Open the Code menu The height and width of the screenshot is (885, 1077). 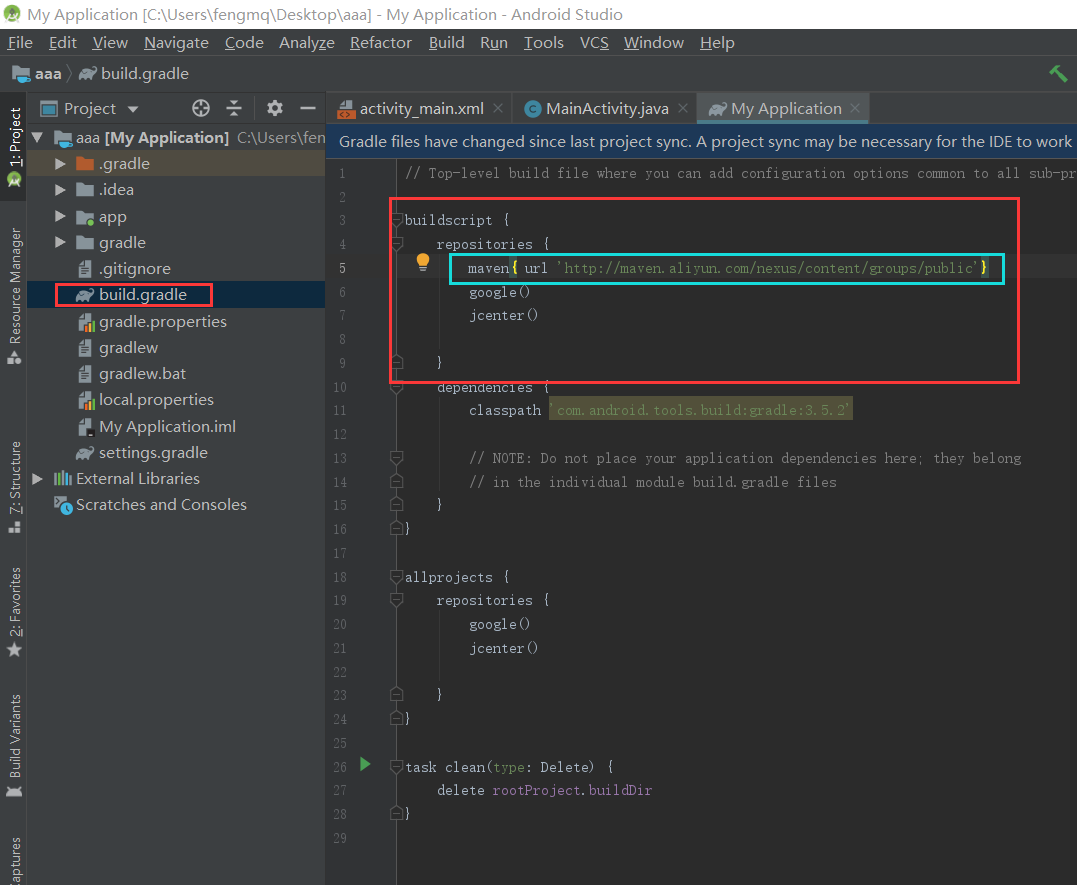[244, 43]
